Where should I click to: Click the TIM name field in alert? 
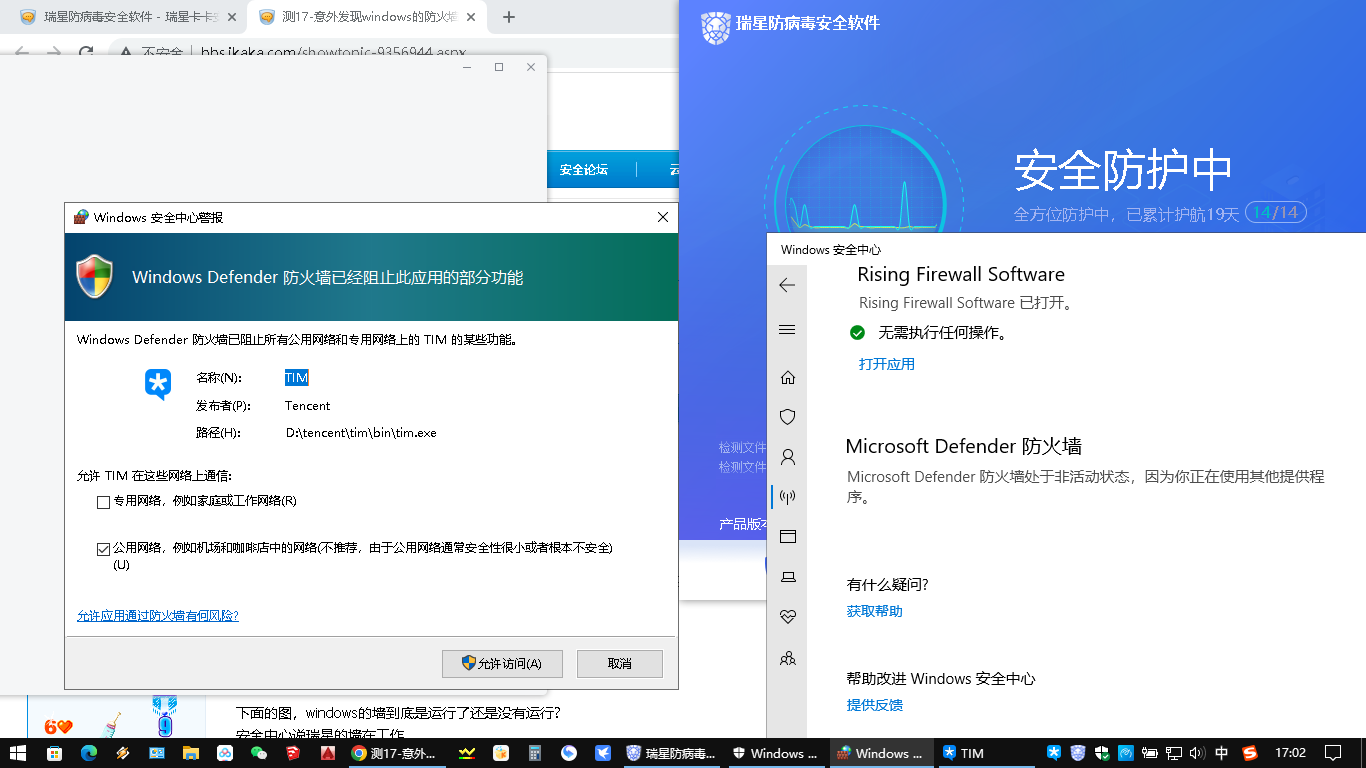pos(297,378)
